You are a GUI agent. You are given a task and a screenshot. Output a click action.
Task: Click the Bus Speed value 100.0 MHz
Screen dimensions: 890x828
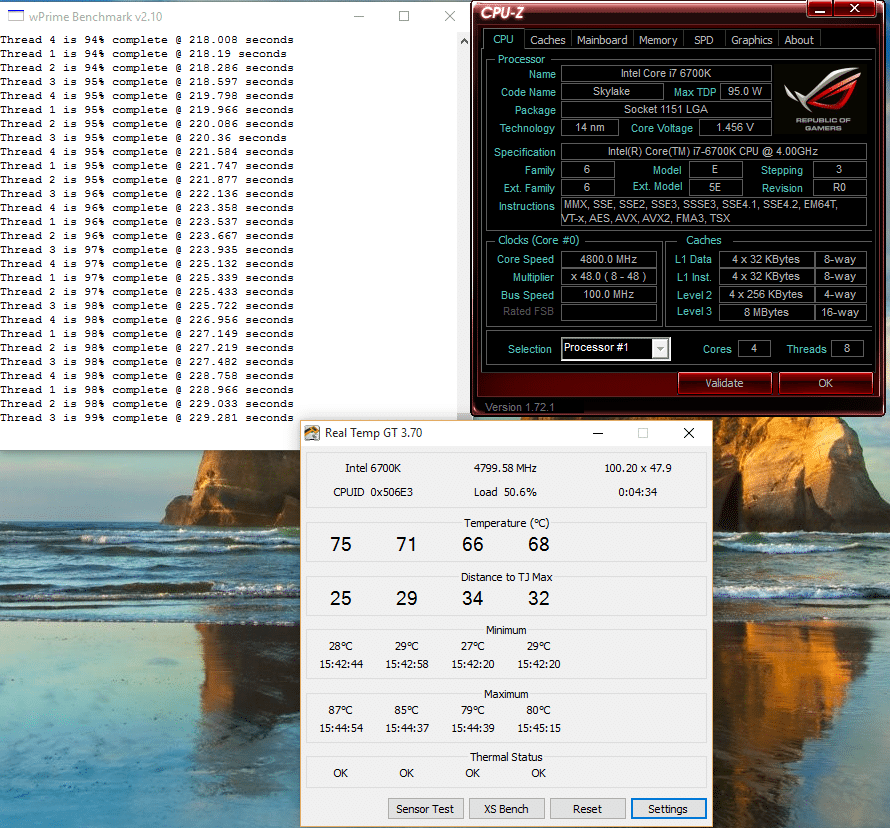coord(608,295)
